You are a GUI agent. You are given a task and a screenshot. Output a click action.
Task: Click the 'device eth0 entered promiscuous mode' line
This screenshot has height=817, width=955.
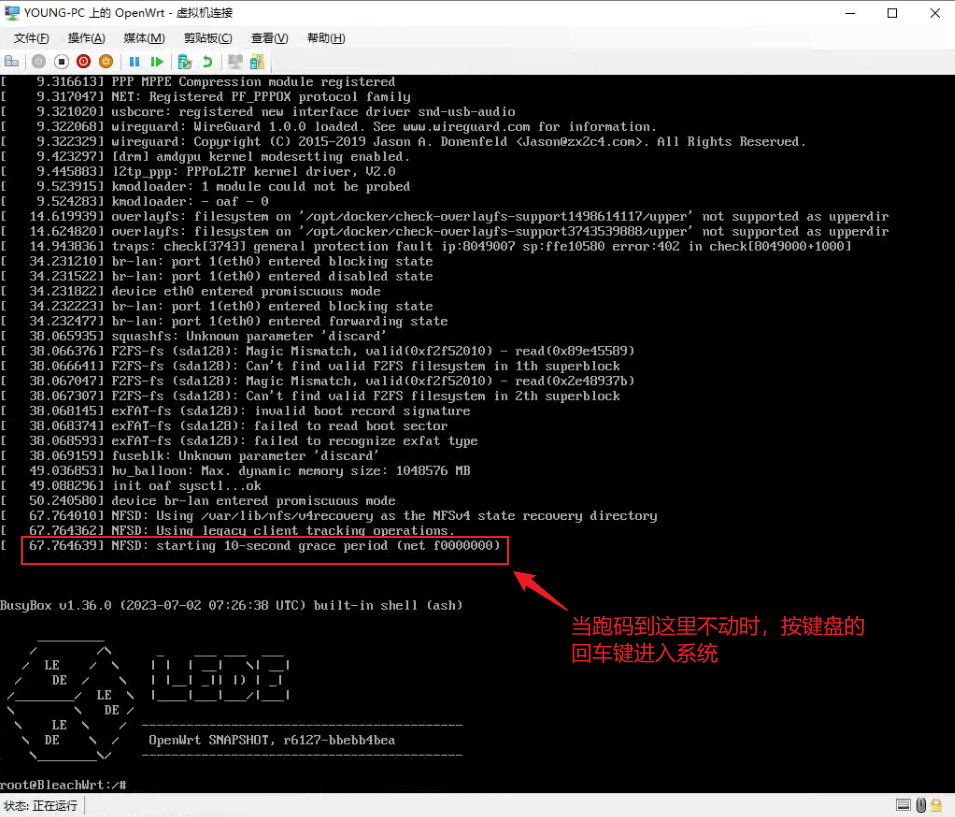pos(191,291)
